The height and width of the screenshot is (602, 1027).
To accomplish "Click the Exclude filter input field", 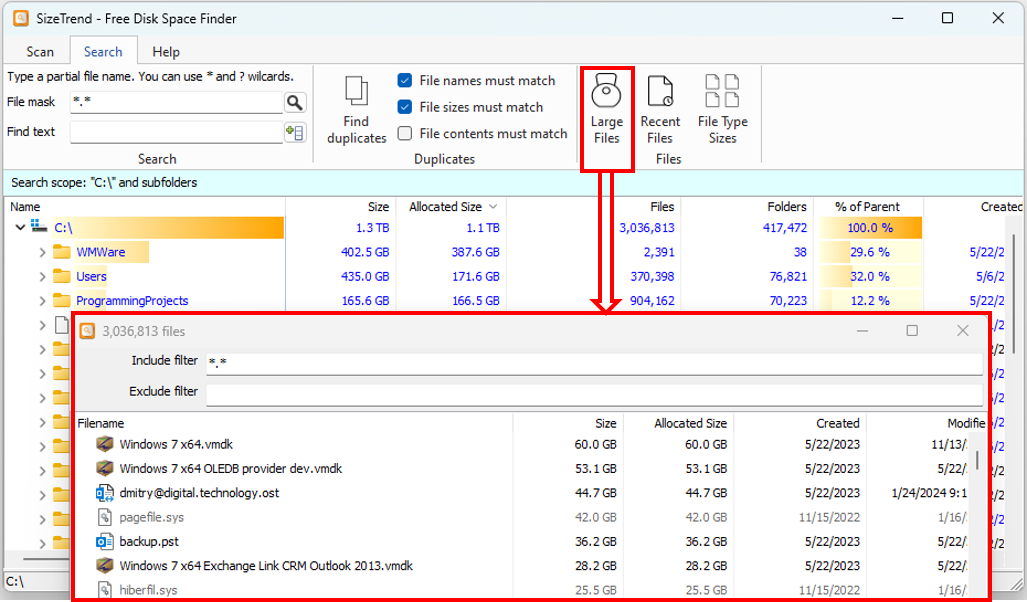I will point(594,392).
